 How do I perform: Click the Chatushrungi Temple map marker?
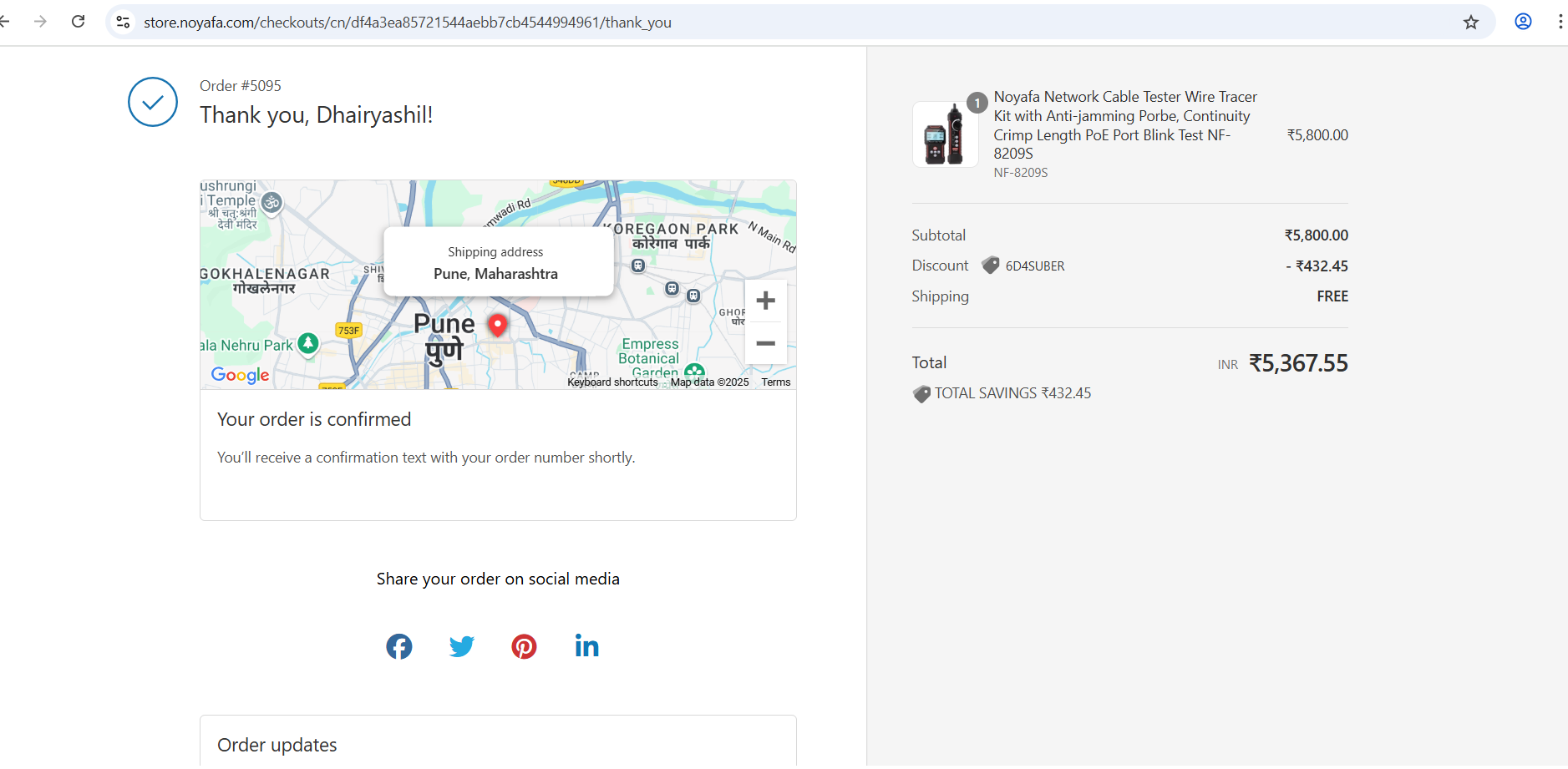271,202
